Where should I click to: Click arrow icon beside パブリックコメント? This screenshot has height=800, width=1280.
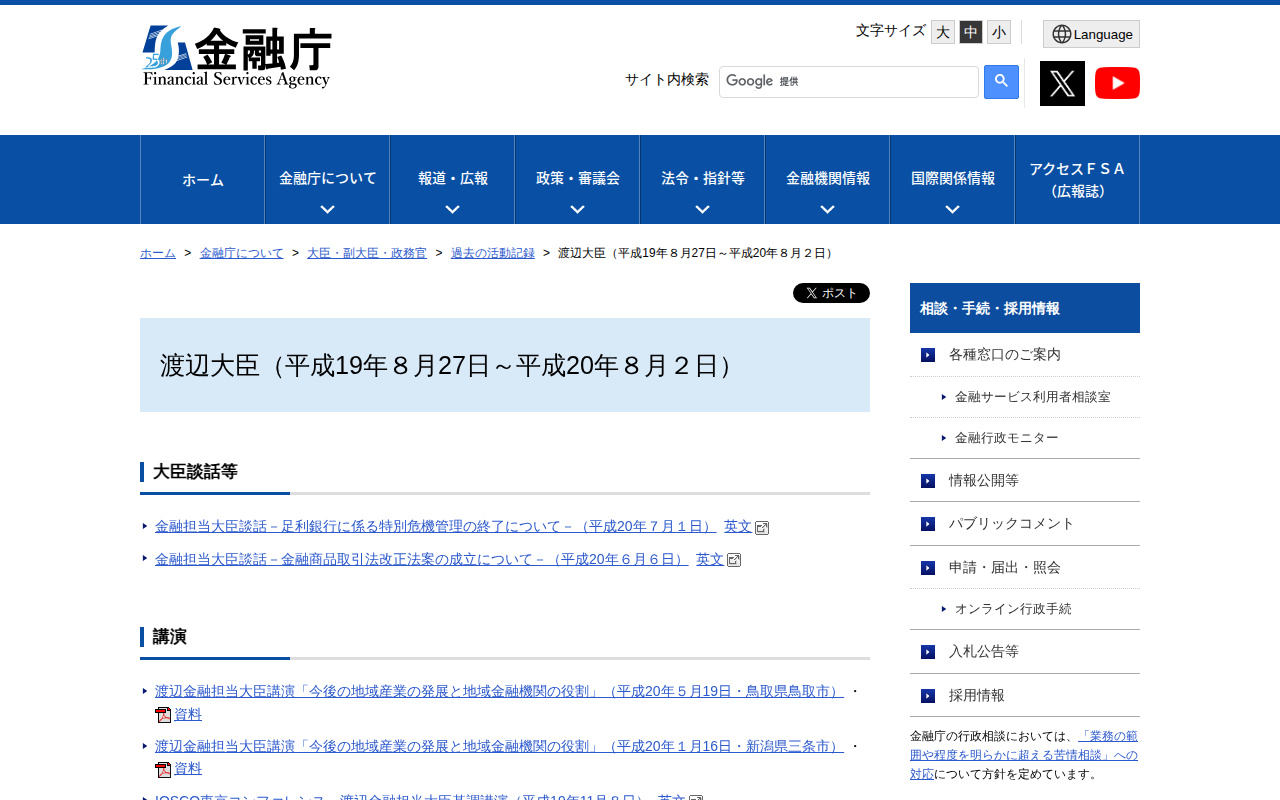click(928, 524)
